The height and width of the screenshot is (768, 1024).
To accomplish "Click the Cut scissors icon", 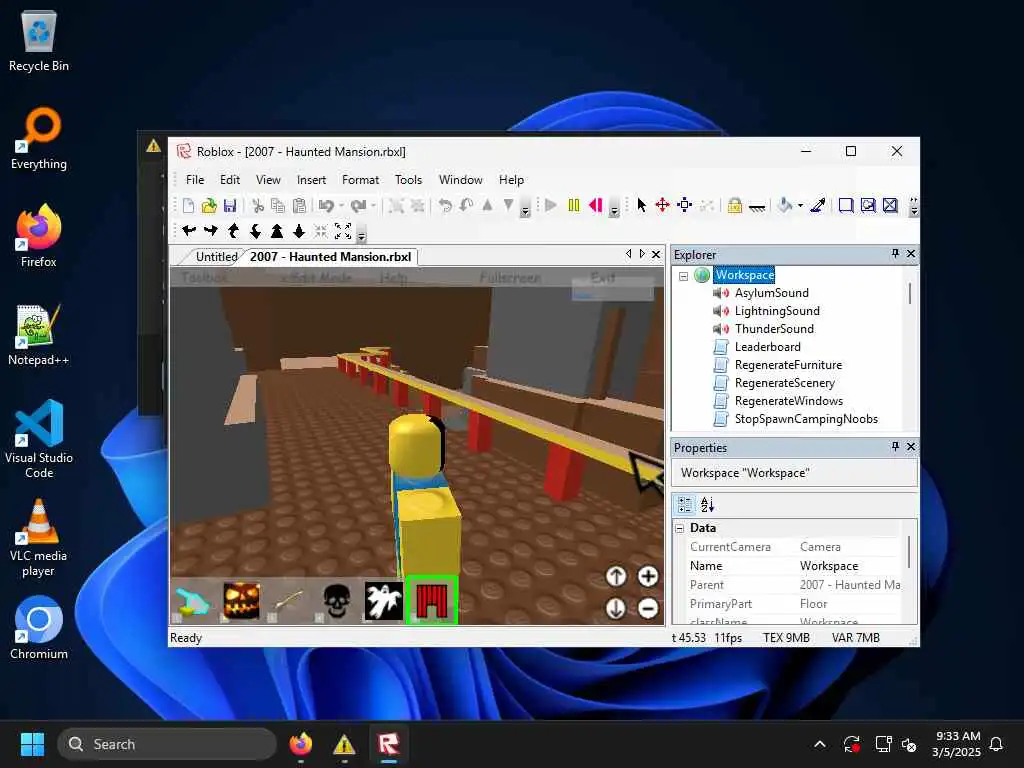I will [x=258, y=206].
